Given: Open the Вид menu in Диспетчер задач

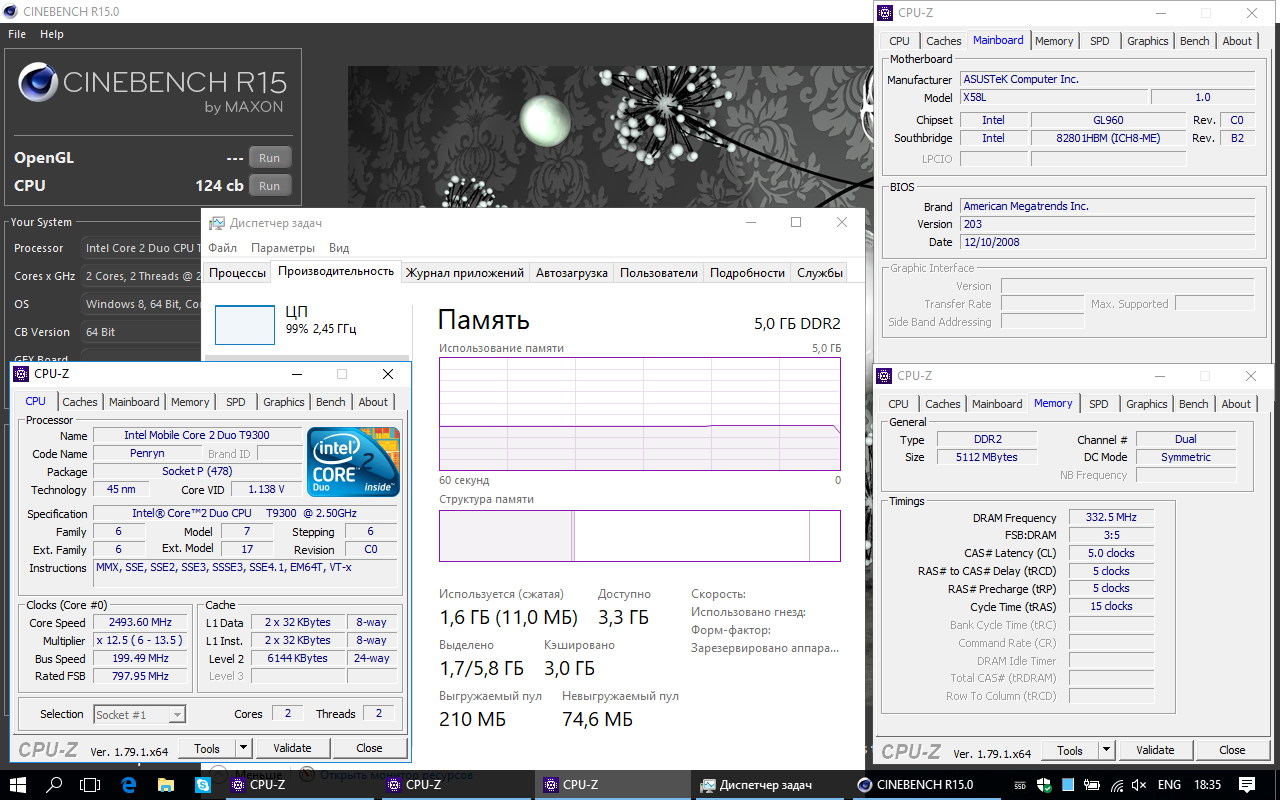Looking at the screenshot, I should (339, 248).
